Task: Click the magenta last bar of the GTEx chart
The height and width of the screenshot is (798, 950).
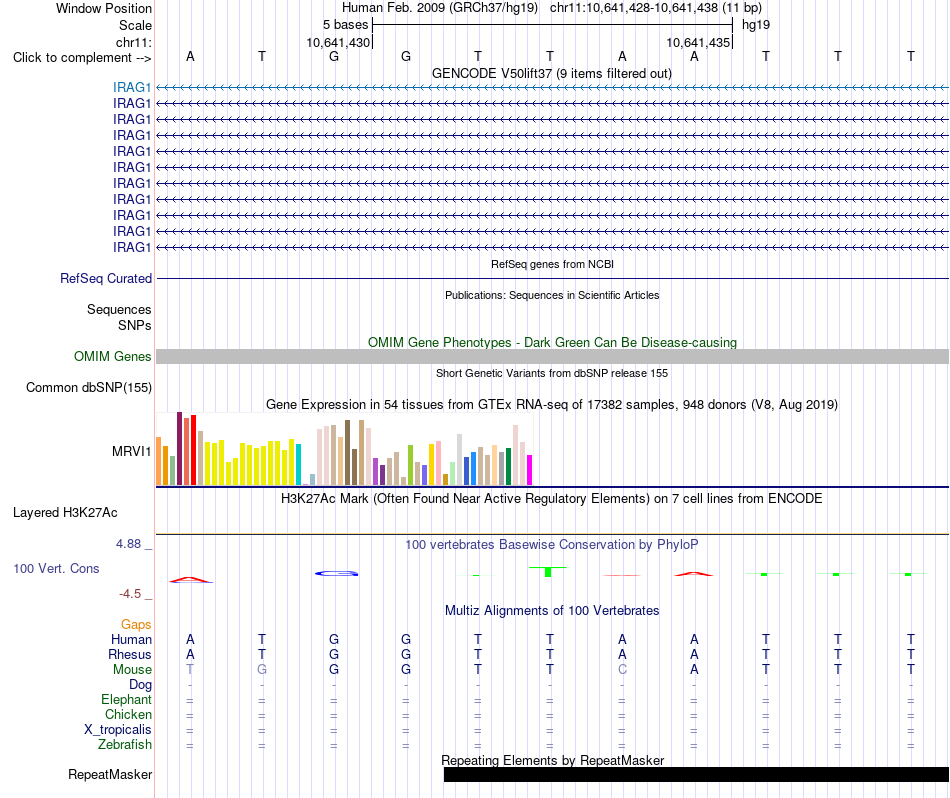Action: coord(529,470)
